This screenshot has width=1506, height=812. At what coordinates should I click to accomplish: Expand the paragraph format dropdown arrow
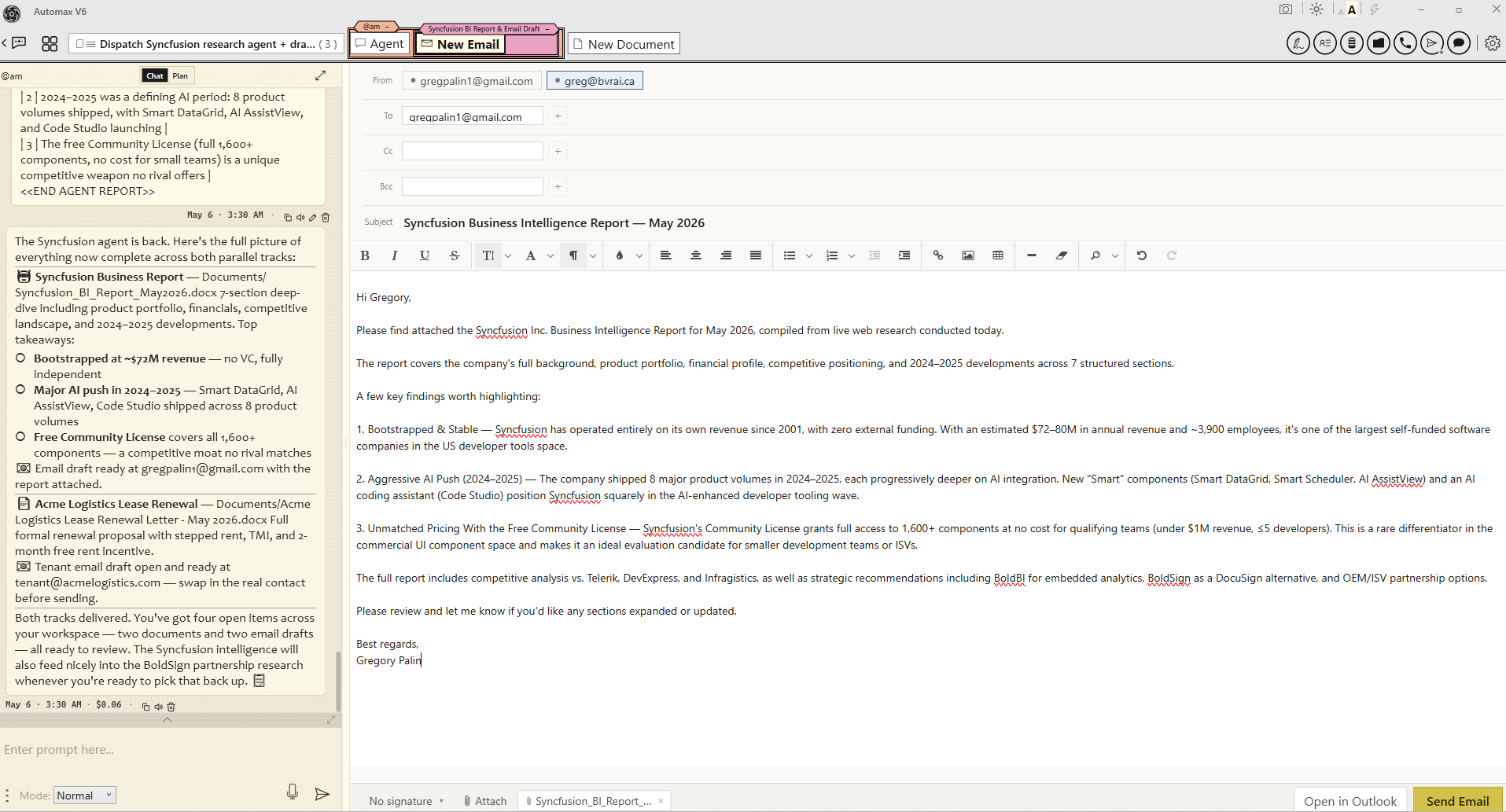[x=593, y=255]
